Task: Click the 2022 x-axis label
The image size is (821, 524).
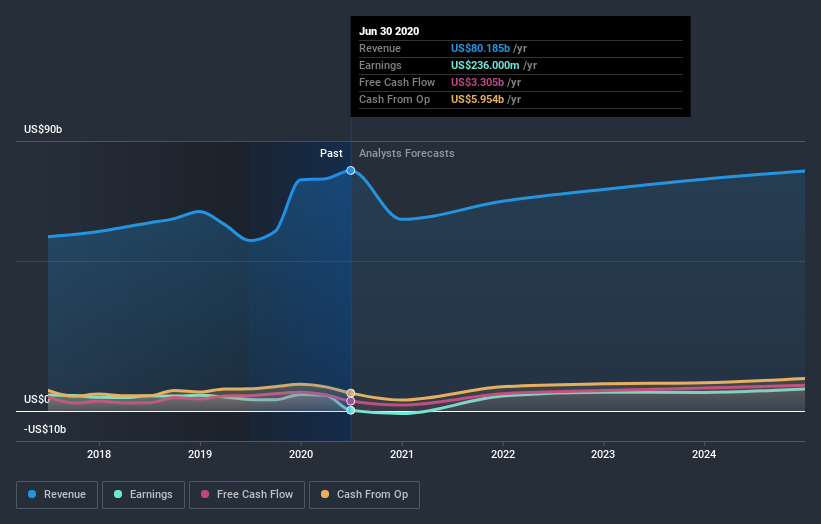Action: tap(503, 454)
